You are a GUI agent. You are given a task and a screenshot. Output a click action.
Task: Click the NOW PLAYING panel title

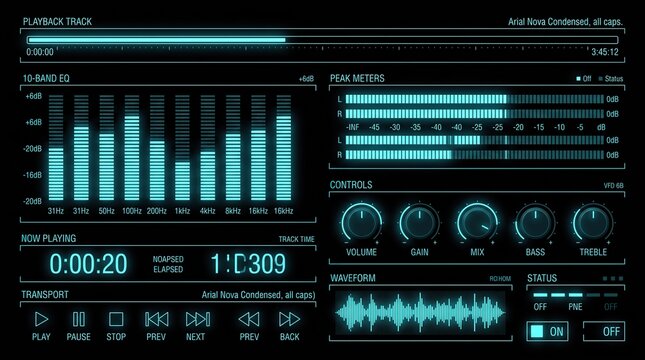(x=49, y=238)
